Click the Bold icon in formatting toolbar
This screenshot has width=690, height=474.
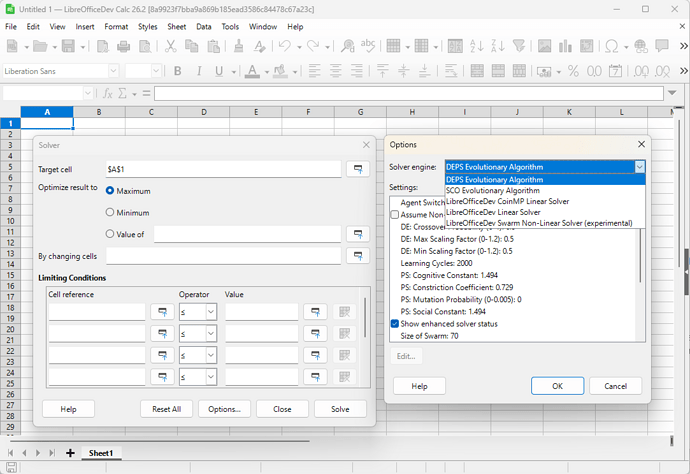[x=178, y=71]
